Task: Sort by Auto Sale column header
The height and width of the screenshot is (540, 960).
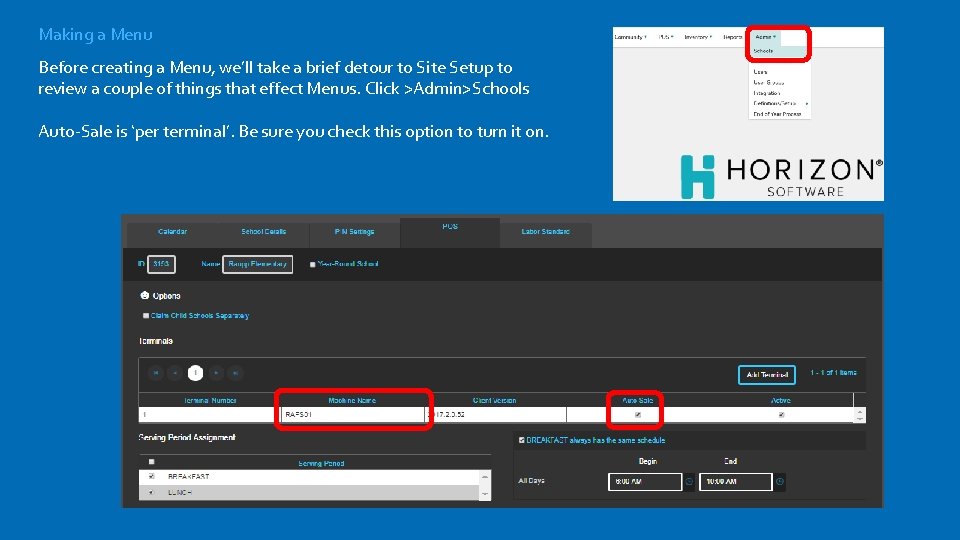Action: point(637,400)
